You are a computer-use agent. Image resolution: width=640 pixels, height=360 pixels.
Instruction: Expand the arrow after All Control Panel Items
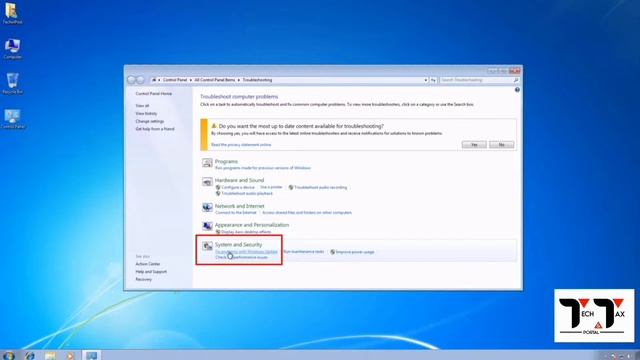[239, 80]
